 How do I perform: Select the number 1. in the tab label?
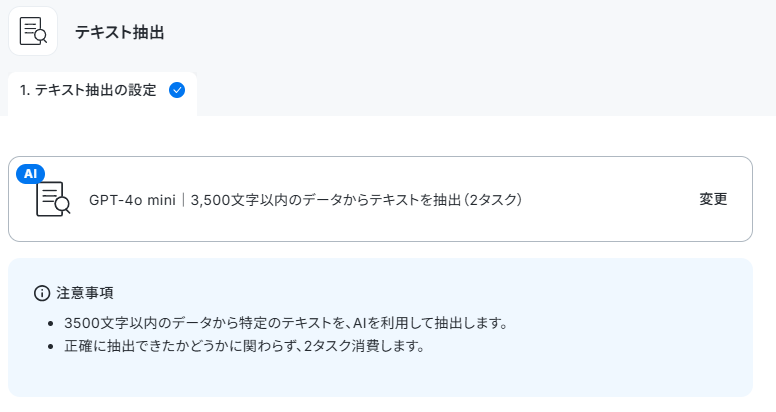[25, 90]
